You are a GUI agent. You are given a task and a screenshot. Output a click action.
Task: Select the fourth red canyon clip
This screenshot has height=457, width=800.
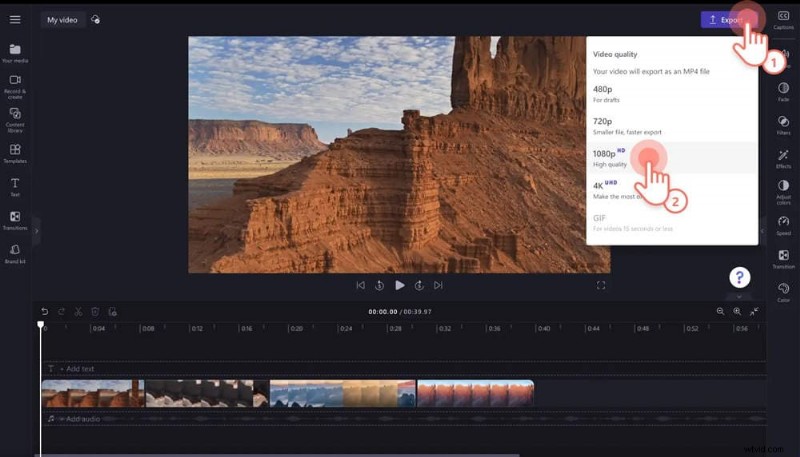click(476, 393)
